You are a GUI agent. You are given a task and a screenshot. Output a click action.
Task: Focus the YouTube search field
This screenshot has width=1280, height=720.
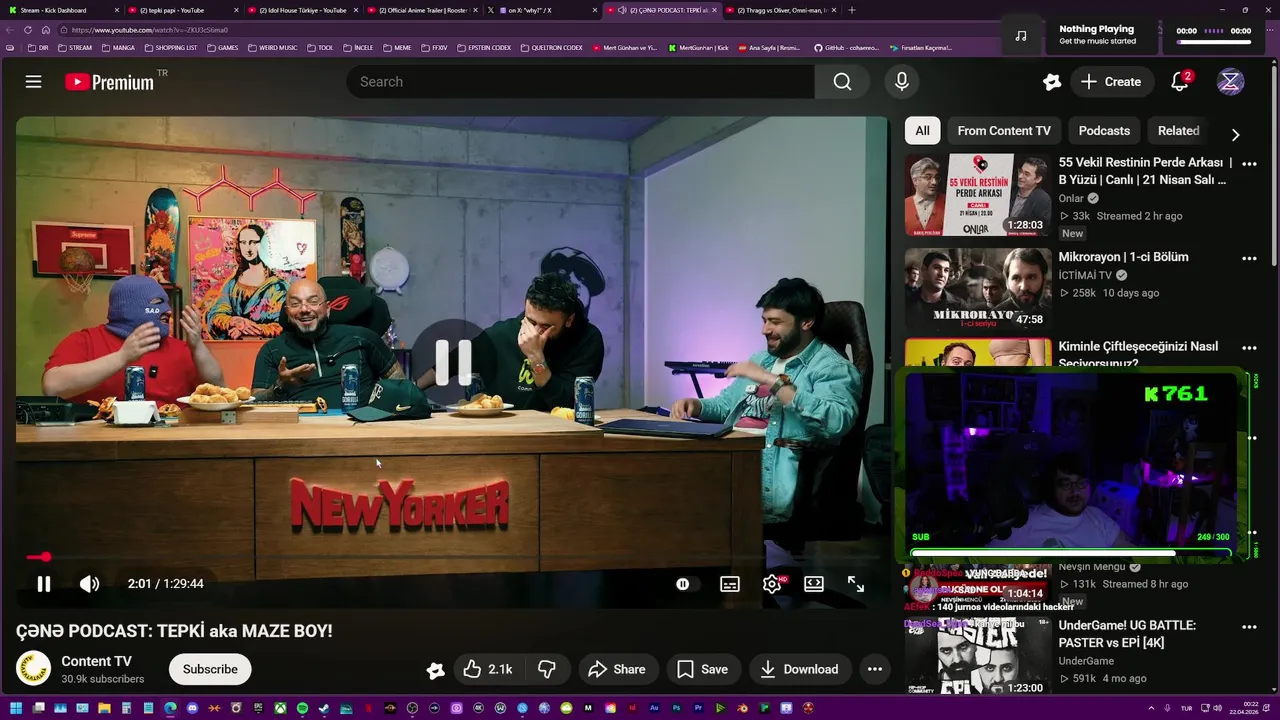coord(580,82)
